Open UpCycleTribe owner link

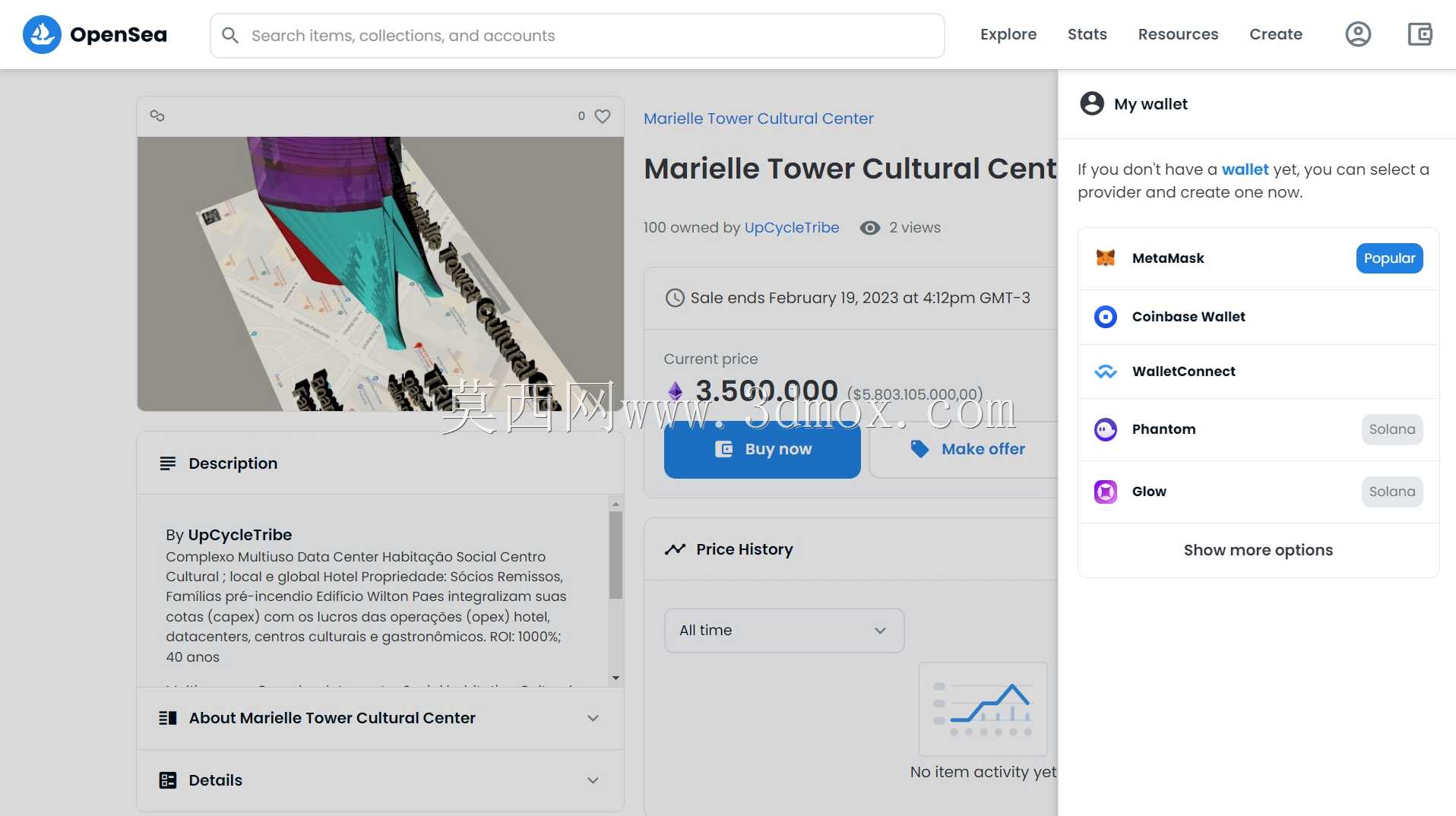(792, 228)
